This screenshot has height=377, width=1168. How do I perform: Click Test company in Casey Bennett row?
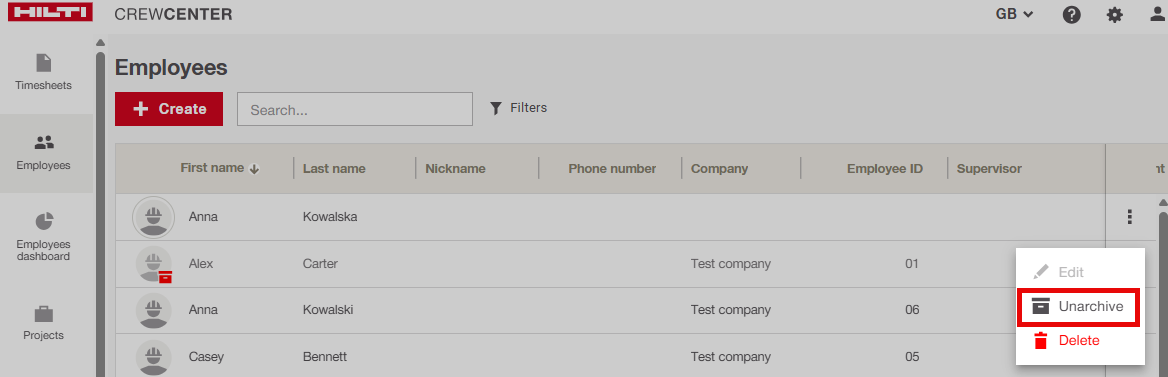point(731,357)
